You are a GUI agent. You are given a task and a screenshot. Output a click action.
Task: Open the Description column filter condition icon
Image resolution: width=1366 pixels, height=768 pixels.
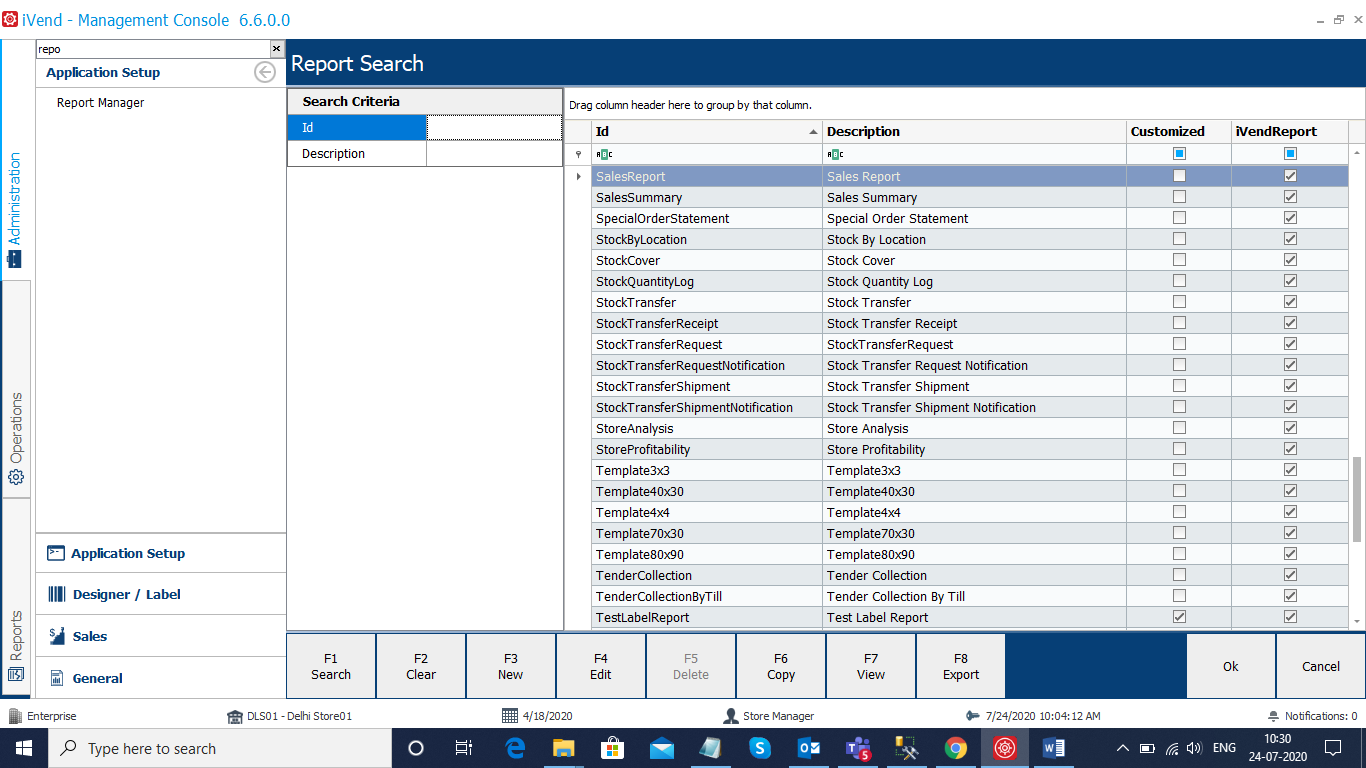pyautogui.click(x=835, y=154)
